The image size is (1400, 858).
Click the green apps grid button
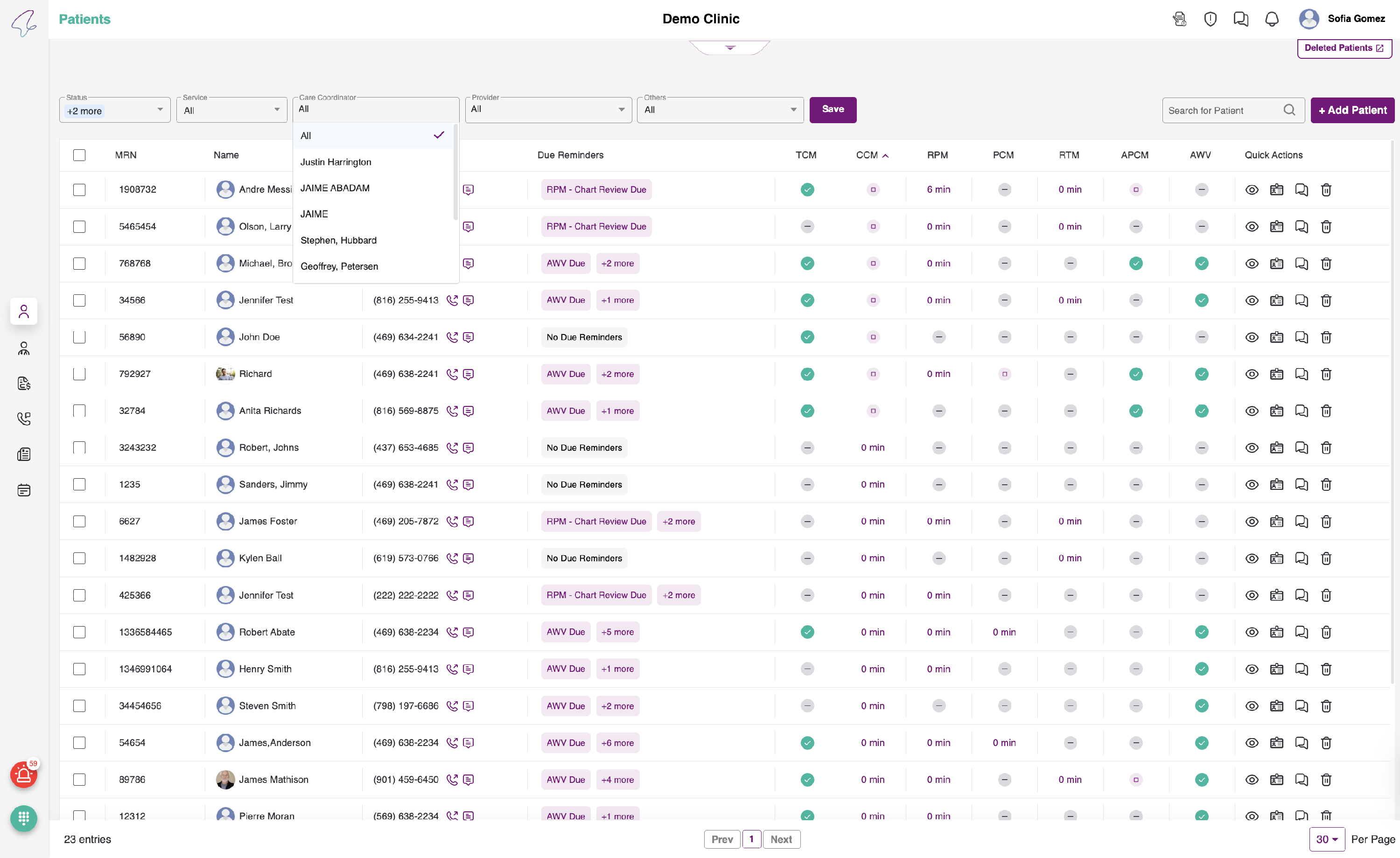(x=23, y=818)
